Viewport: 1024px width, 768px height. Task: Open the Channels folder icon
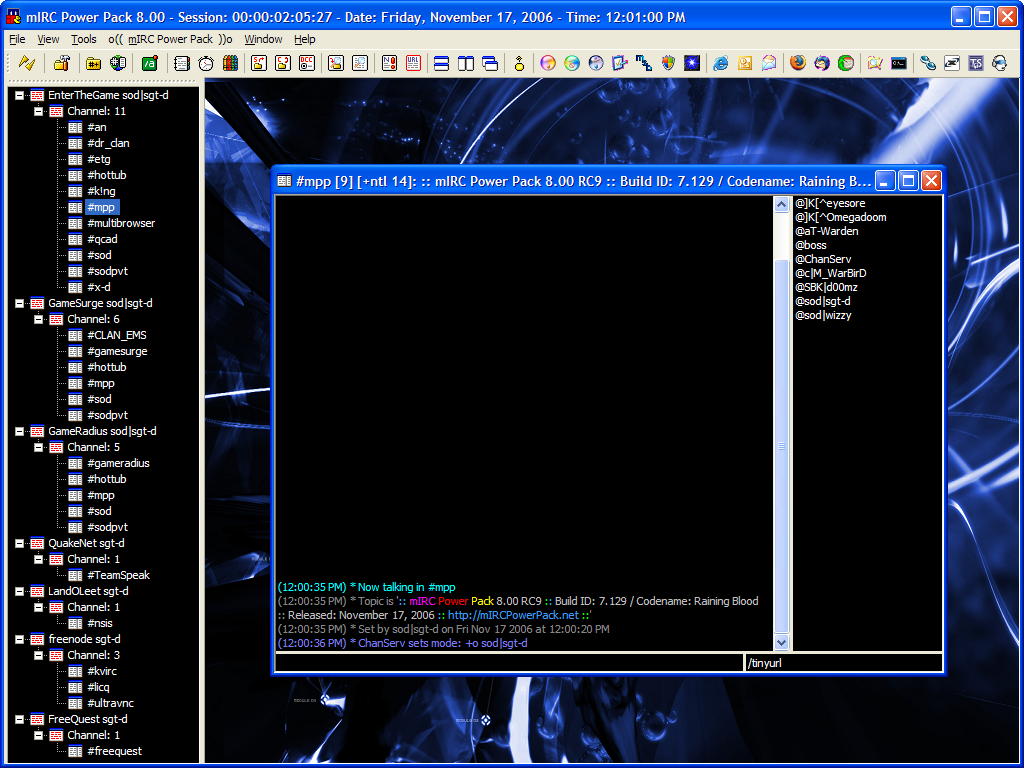click(93, 63)
